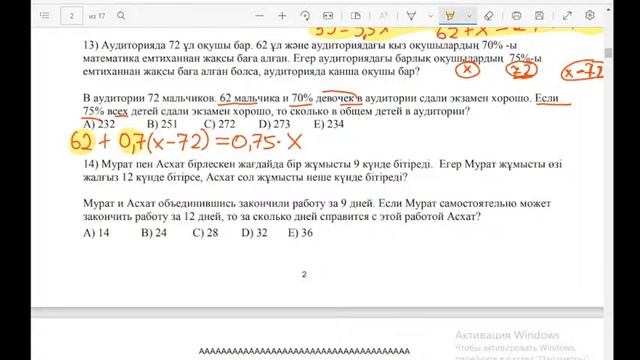Click answer option C) 28
The width and height of the screenshot is (640, 360).
coord(205,233)
